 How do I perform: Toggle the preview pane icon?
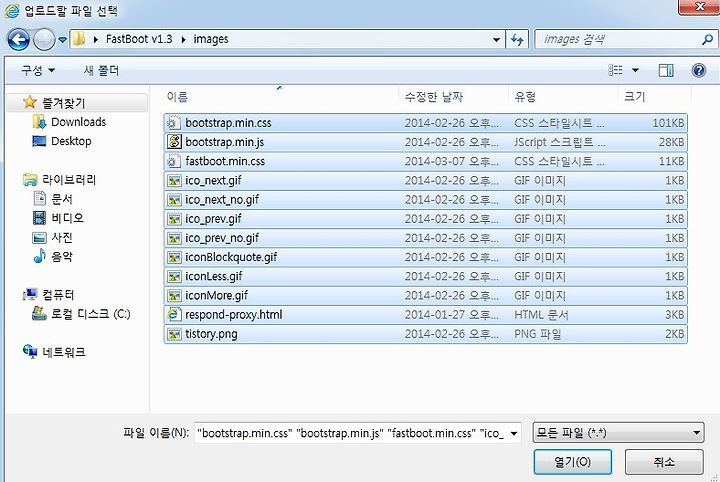[666, 70]
